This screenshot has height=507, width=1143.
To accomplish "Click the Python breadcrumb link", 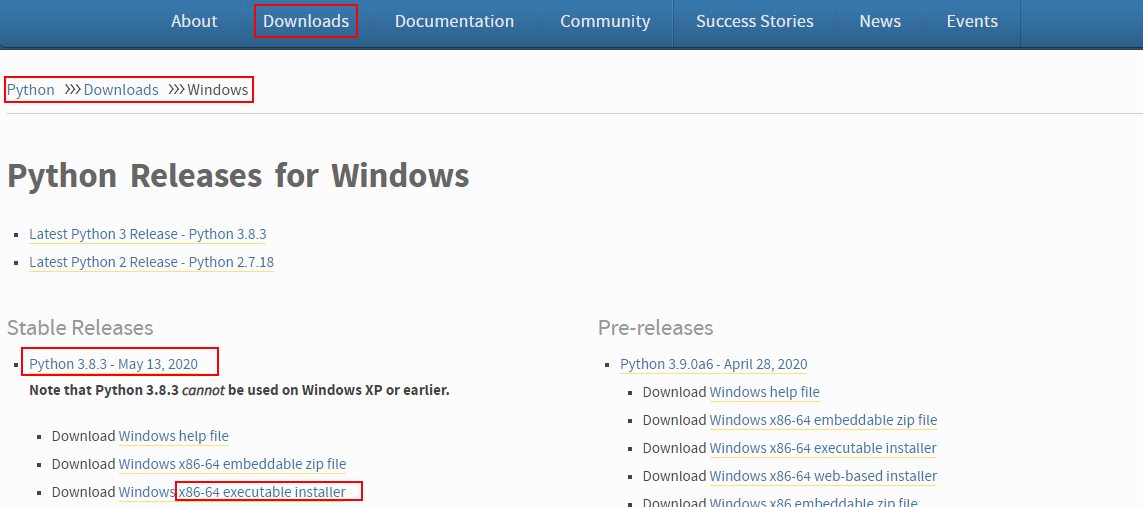I will click(31, 90).
